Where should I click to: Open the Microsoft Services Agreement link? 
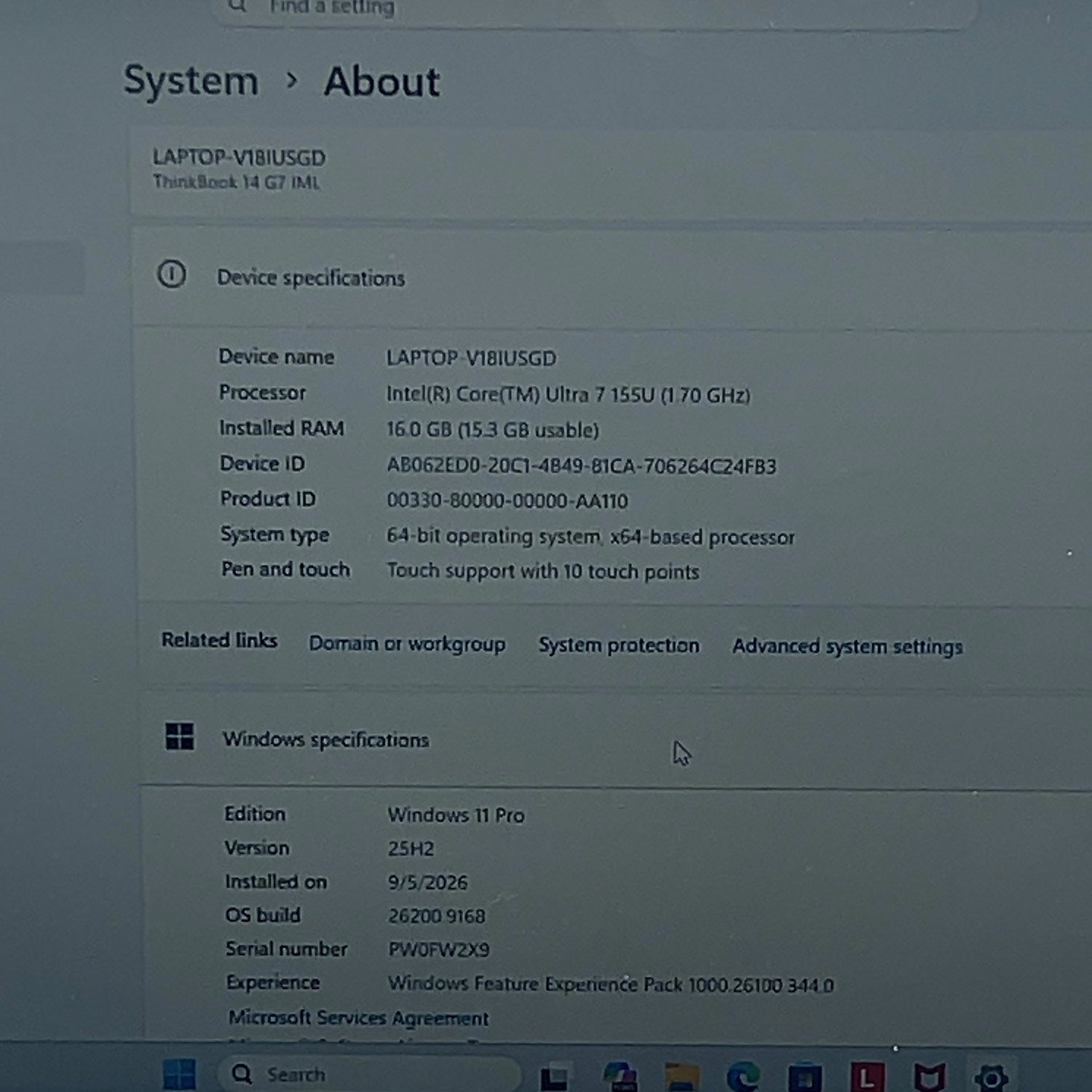(x=358, y=1018)
